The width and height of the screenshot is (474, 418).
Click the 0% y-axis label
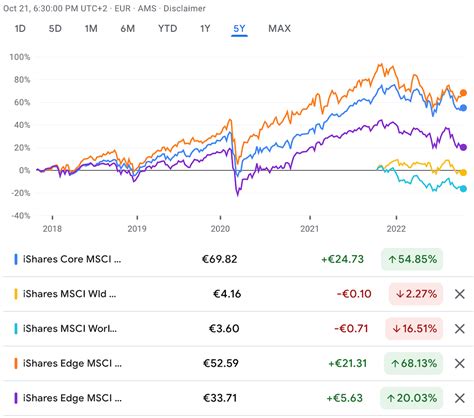[24, 170]
